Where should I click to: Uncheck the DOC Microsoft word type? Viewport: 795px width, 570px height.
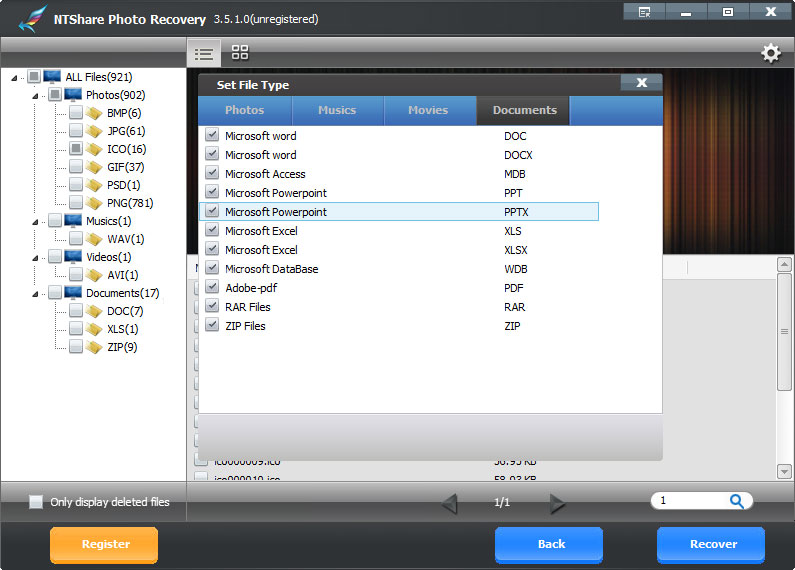tap(212, 135)
